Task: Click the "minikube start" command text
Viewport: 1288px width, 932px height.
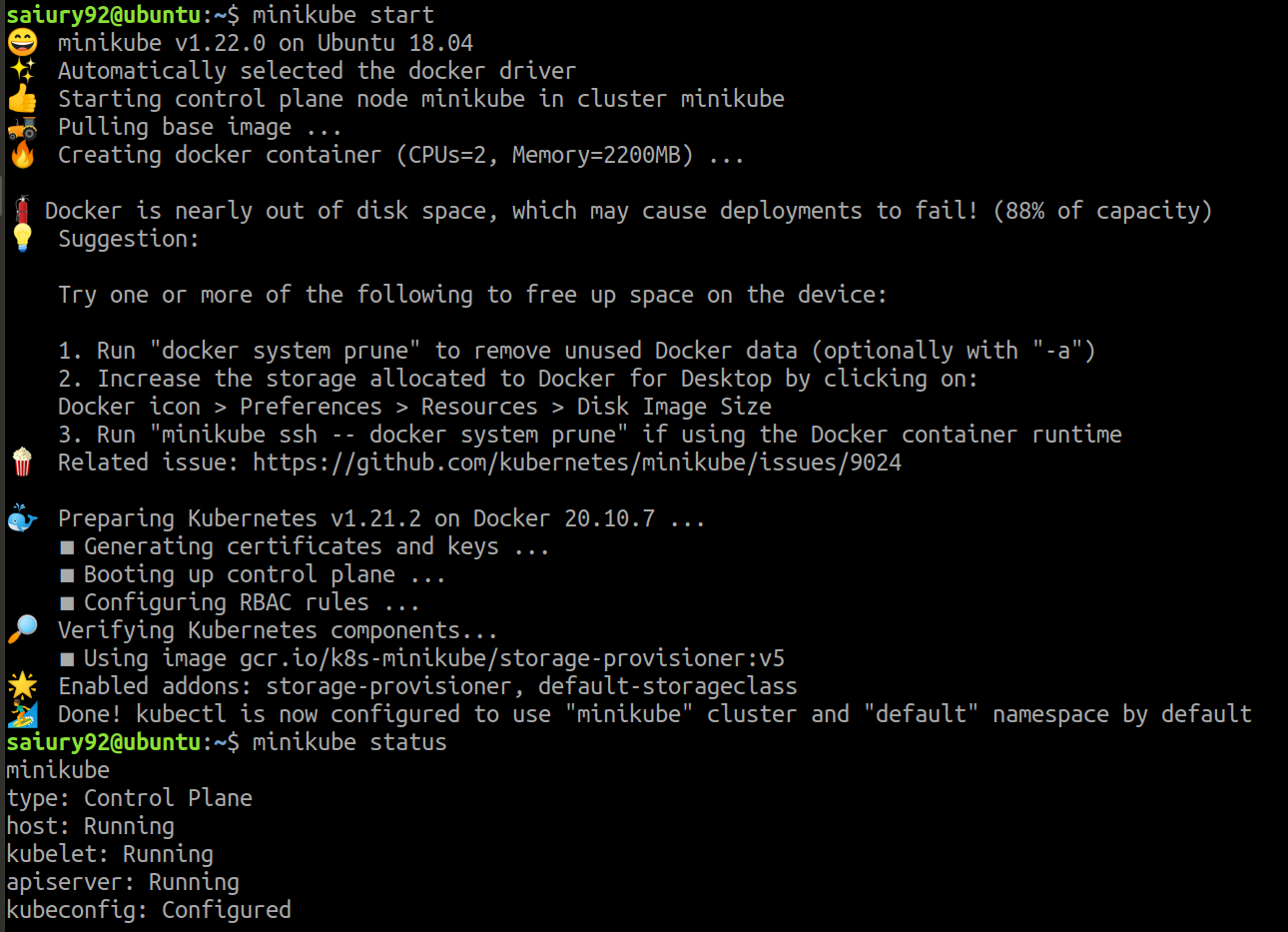Action: pos(343,15)
